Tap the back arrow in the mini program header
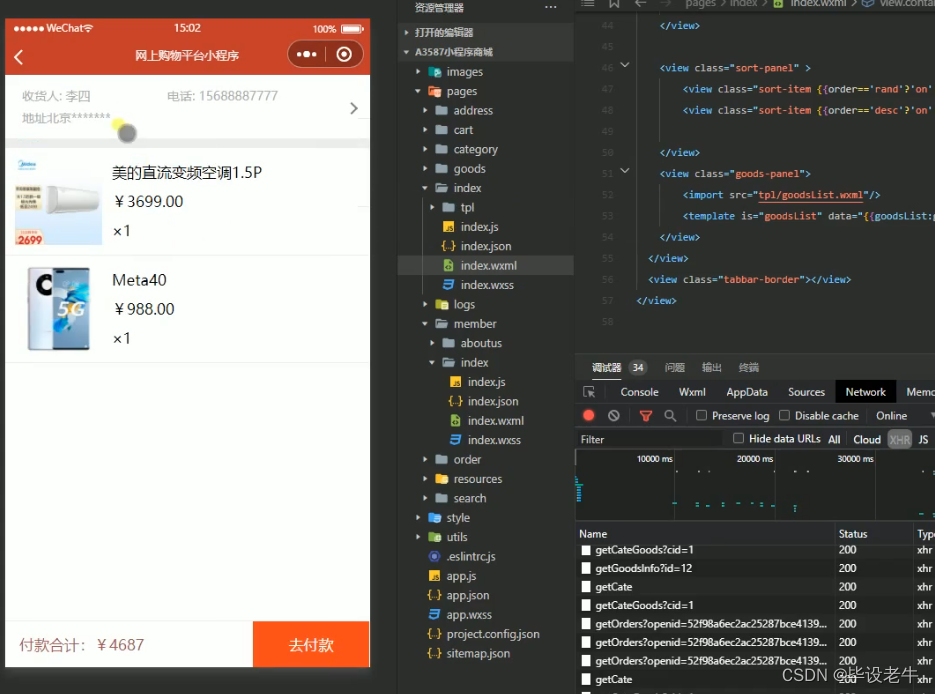Viewport: 935px width, 694px height. [18, 57]
